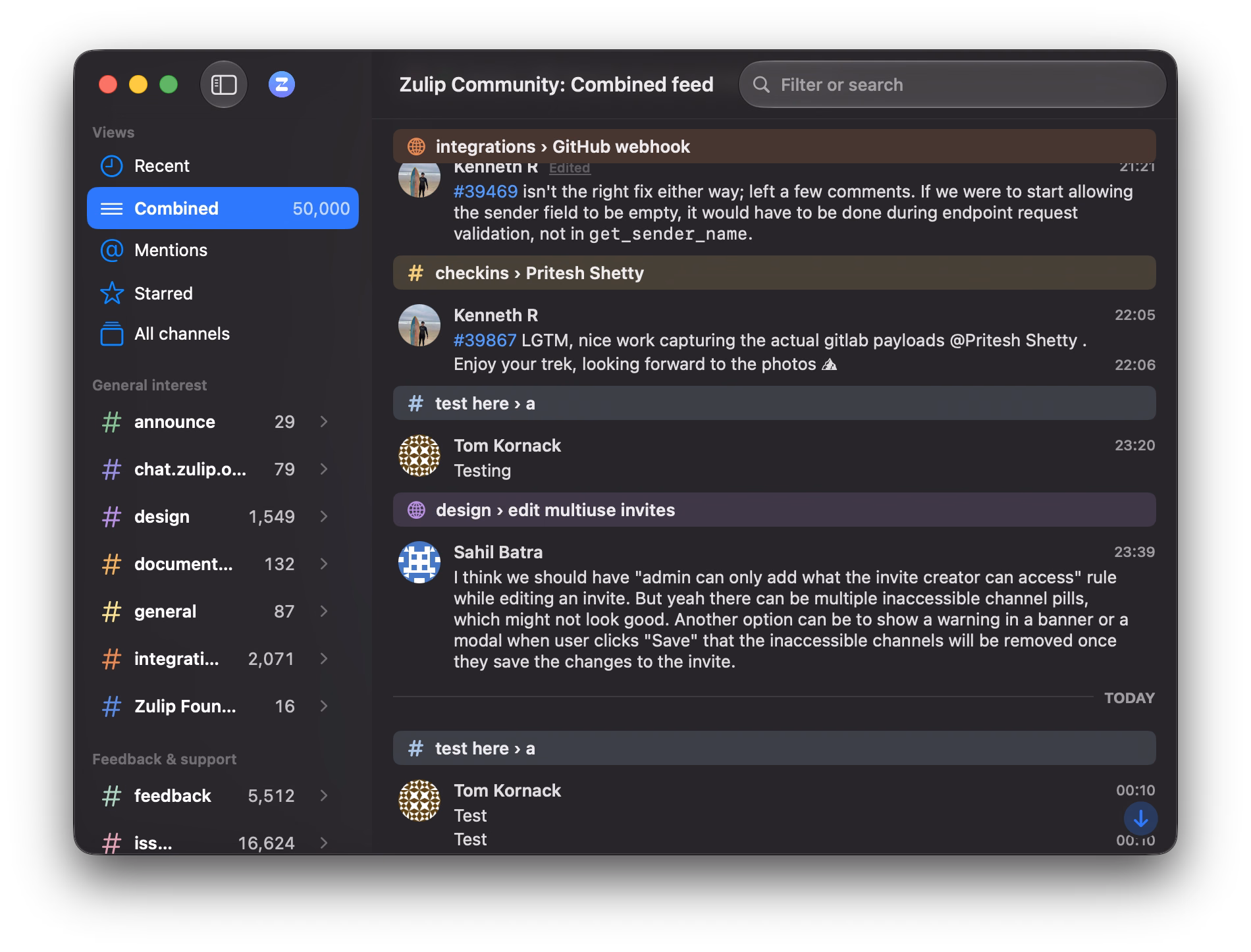Click the hash icon beside chat.zulip.o...
The image size is (1251, 952).
point(112,469)
